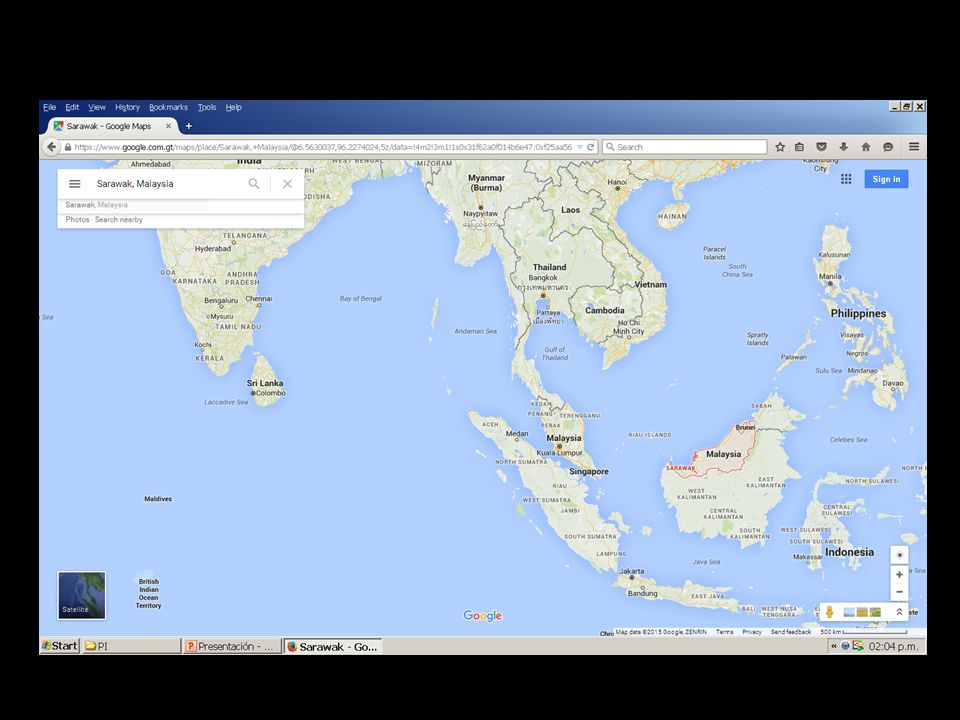
Task: Open the Hello chat bubble icon
Action: 888,147
